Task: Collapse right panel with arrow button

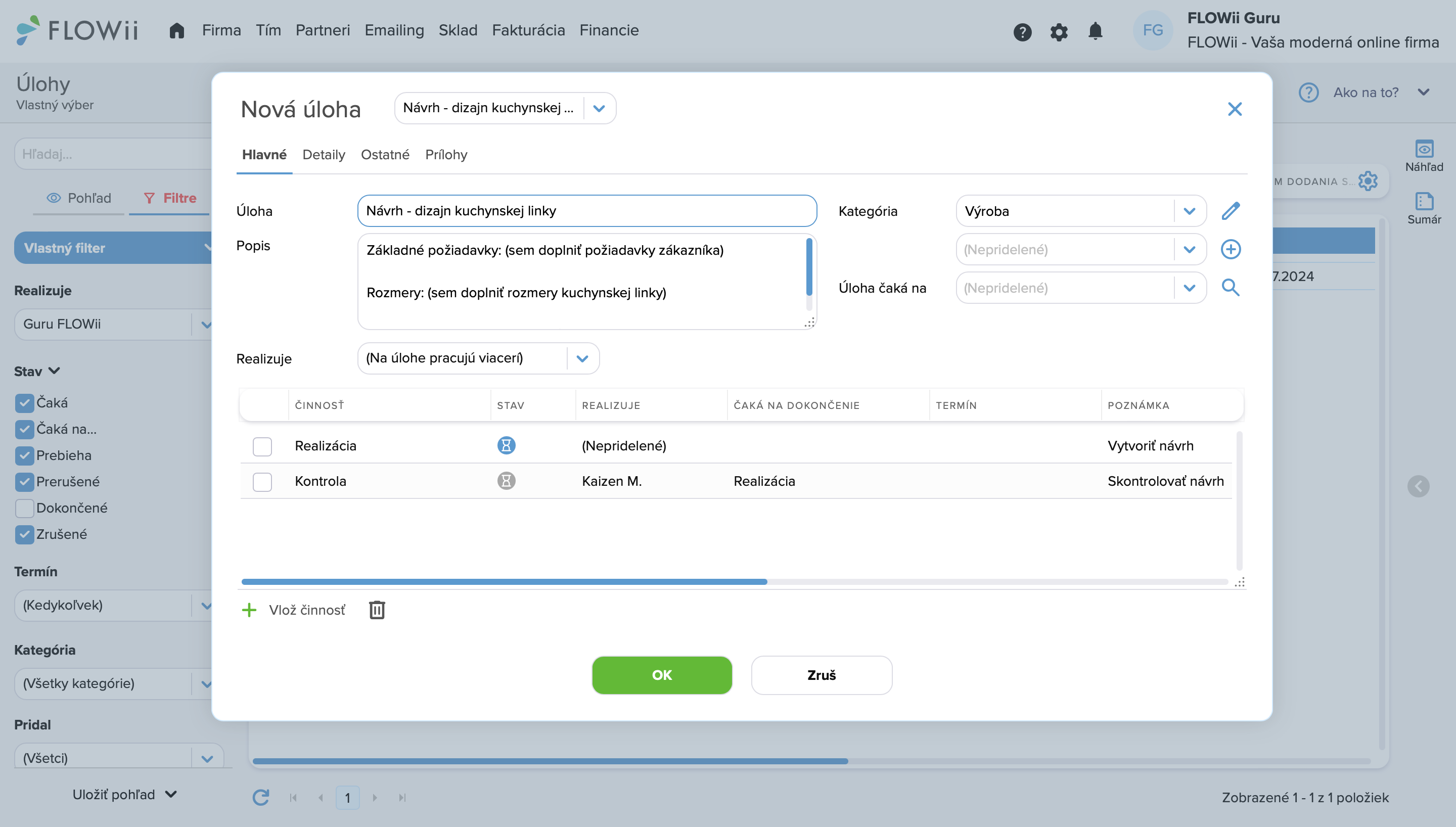Action: pyautogui.click(x=1418, y=486)
